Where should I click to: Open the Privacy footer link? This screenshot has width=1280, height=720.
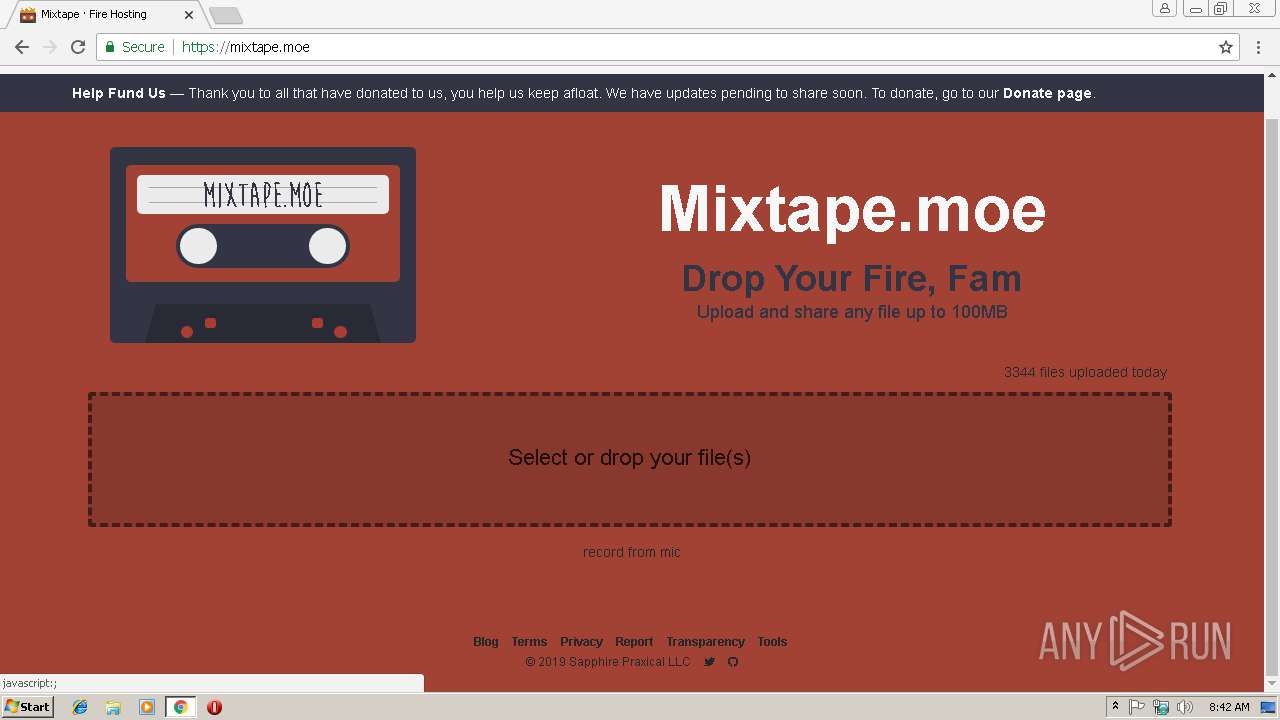[x=581, y=642]
